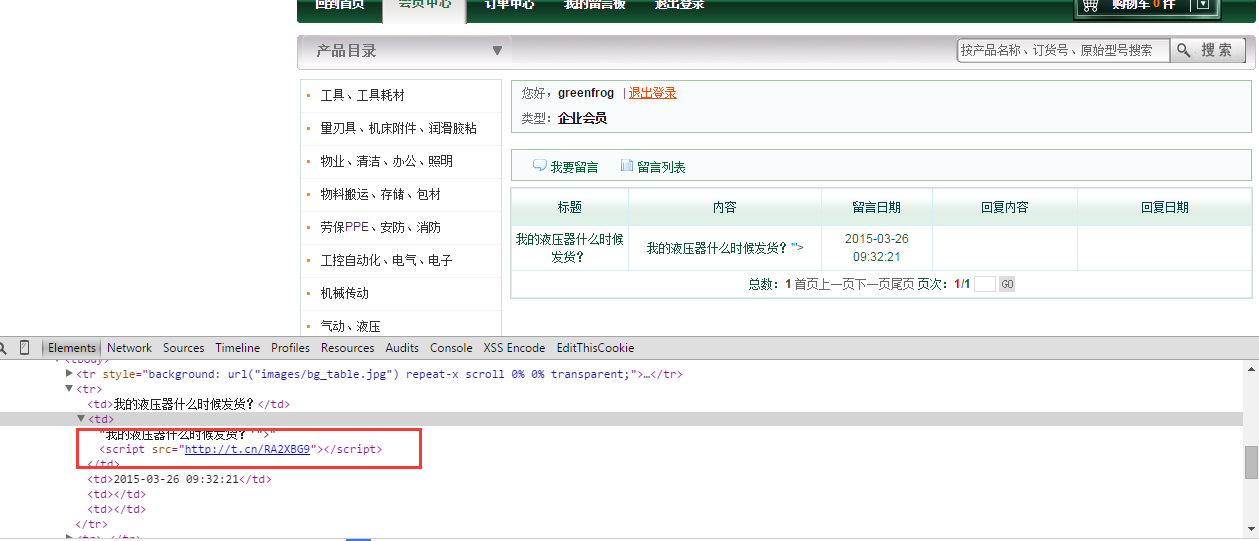Click the 留言日期 column header

pos(877,207)
